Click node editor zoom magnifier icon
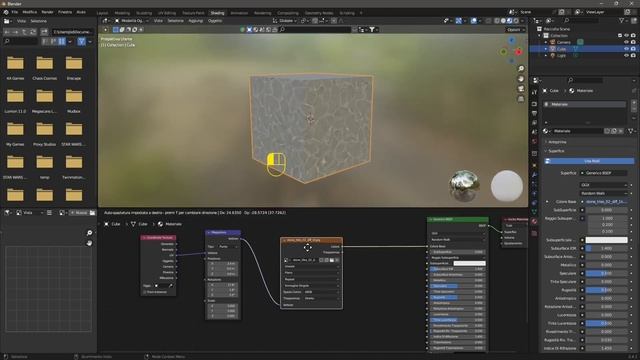Screen dimensions: 640x360 [89, 233]
